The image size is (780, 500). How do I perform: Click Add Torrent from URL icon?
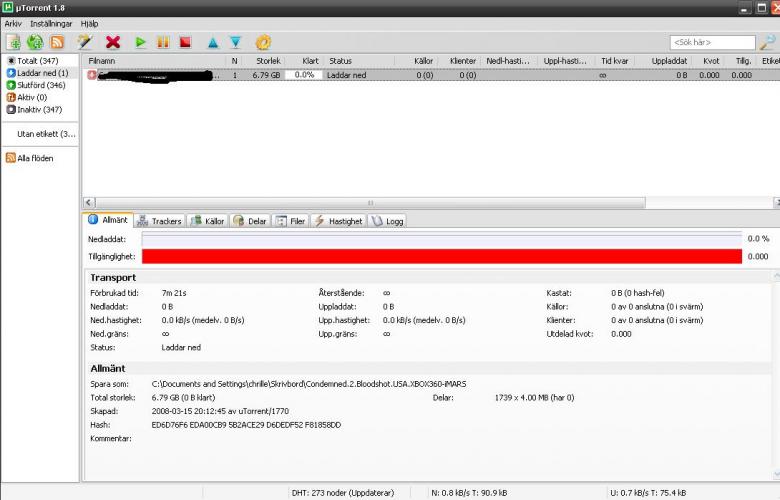coord(35,42)
